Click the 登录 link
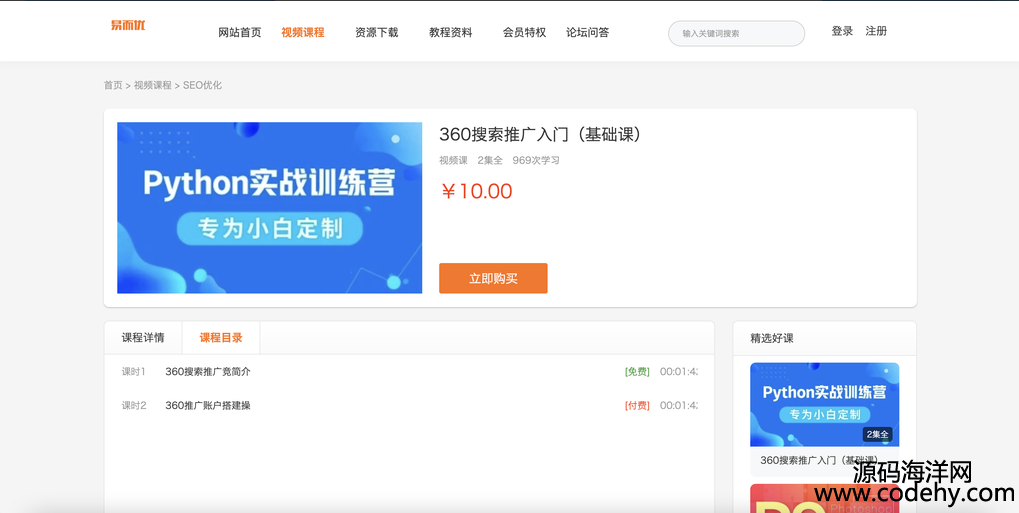Image resolution: width=1019 pixels, height=513 pixels. pos(842,31)
